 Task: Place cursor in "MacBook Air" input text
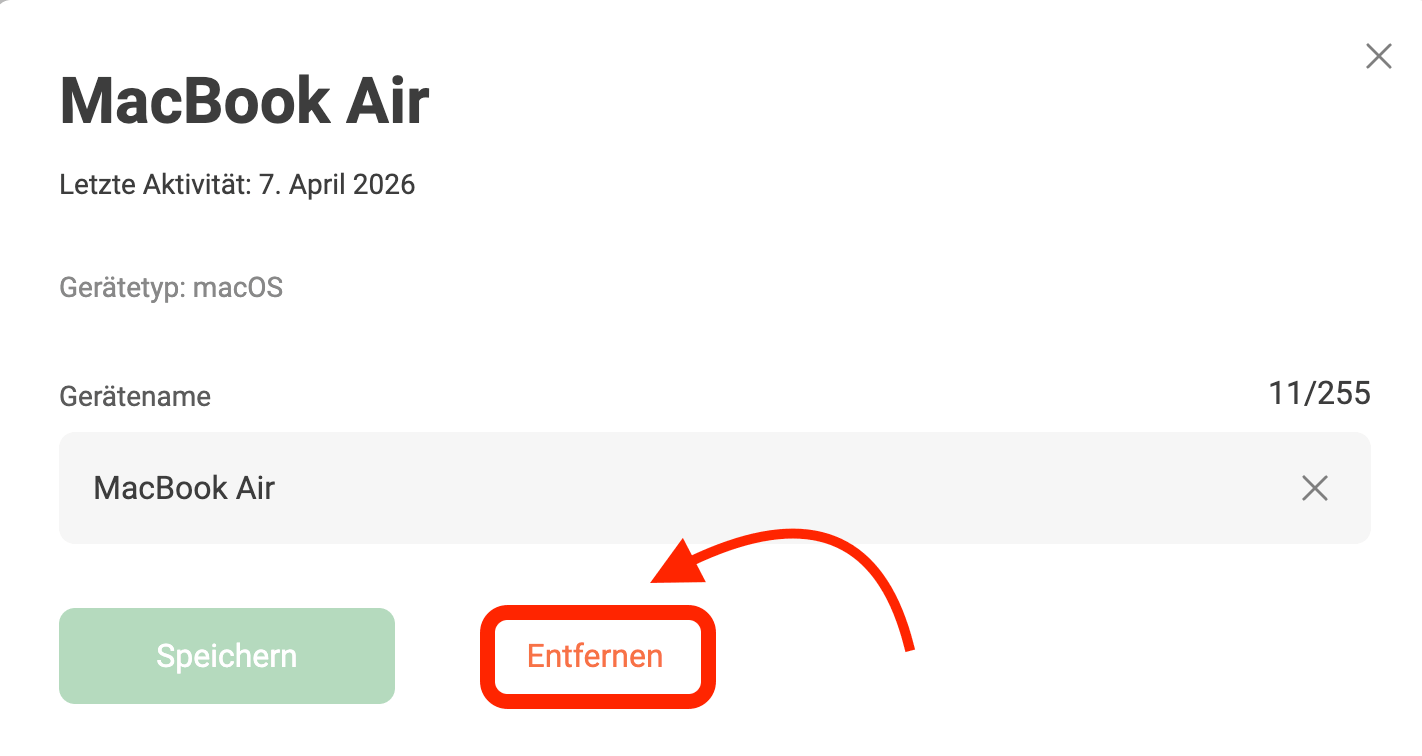click(184, 488)
